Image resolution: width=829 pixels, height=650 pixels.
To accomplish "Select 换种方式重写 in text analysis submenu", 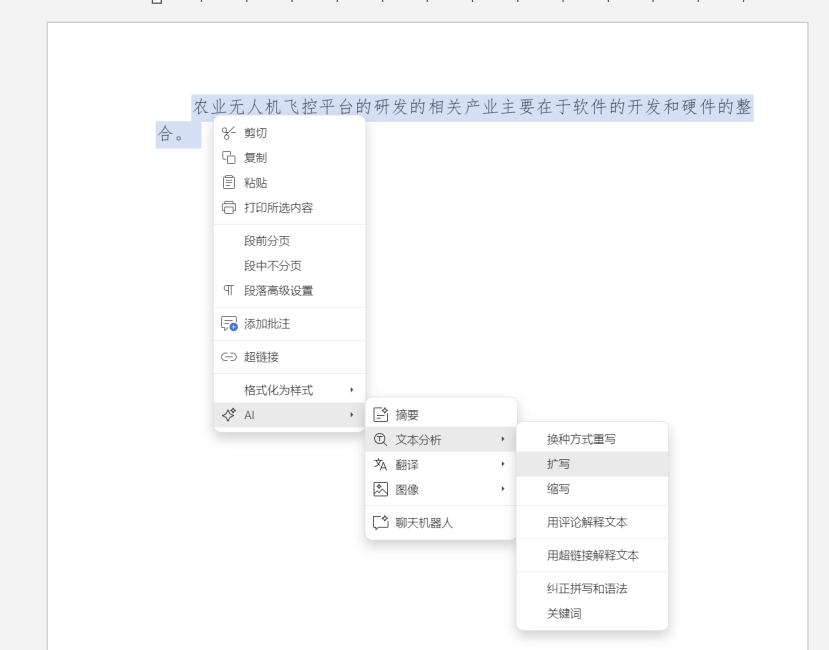I will (x=592, y=439).
